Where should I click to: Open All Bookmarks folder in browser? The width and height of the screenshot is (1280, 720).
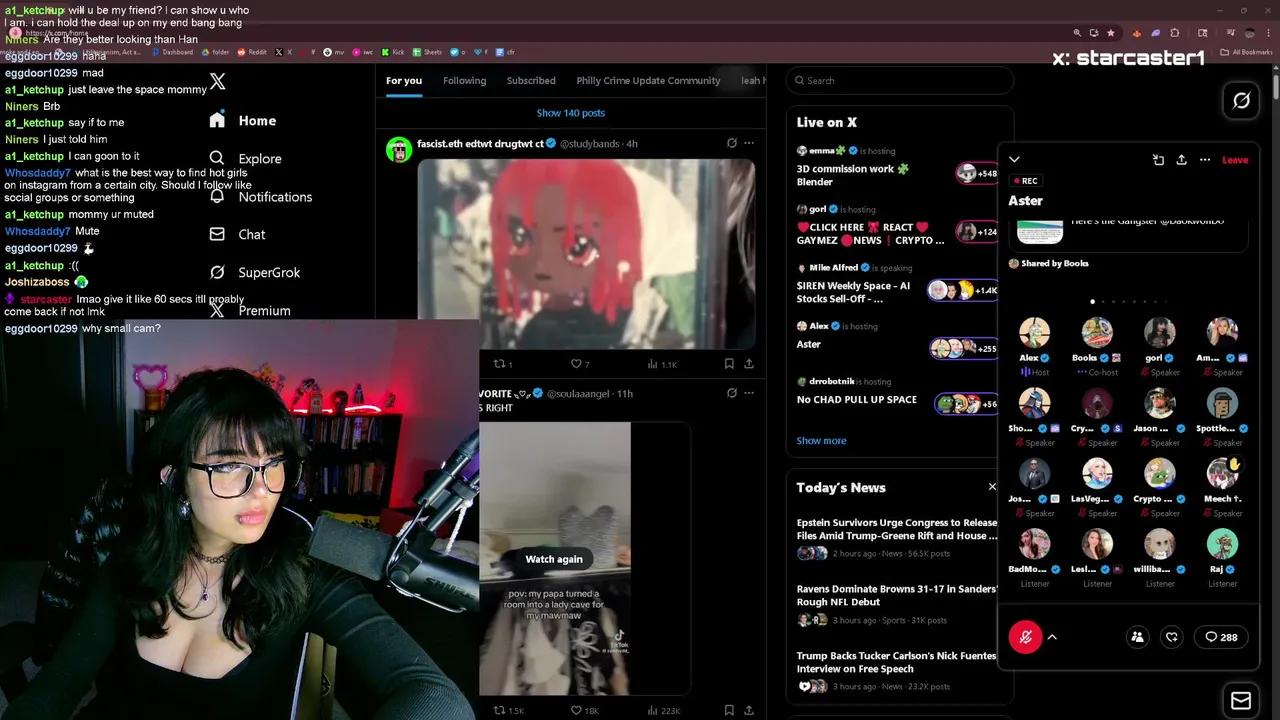(x=1247, y=52)
